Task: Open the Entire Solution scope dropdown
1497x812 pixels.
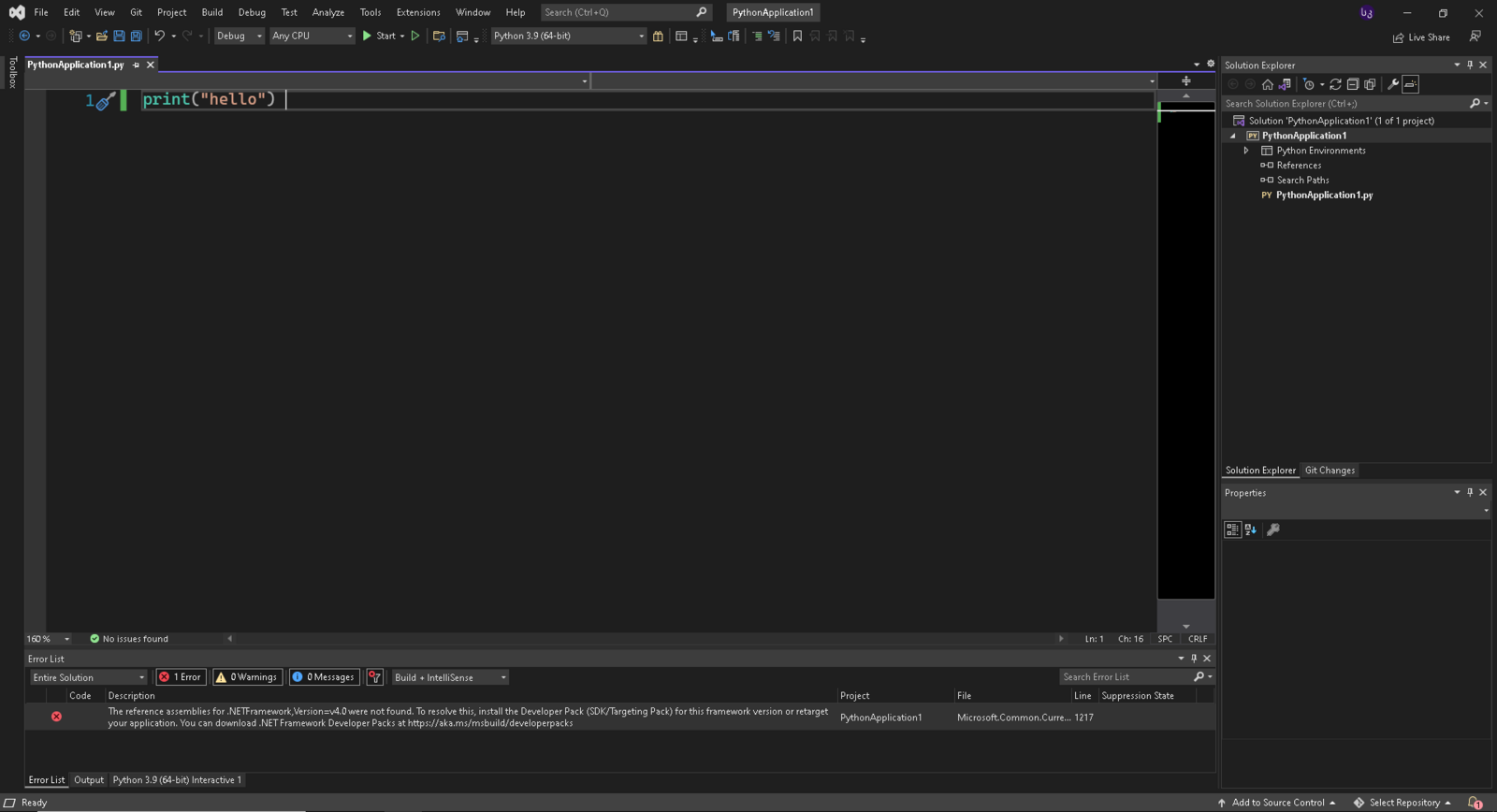Action: point(89,677)
